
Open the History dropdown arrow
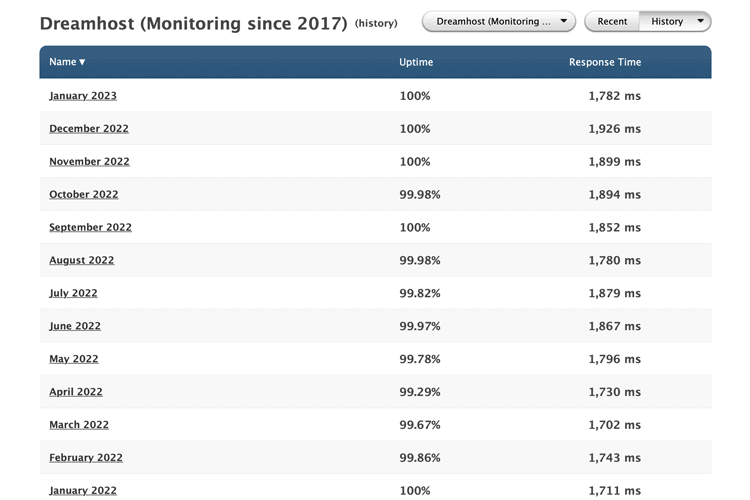coord(701,21)
